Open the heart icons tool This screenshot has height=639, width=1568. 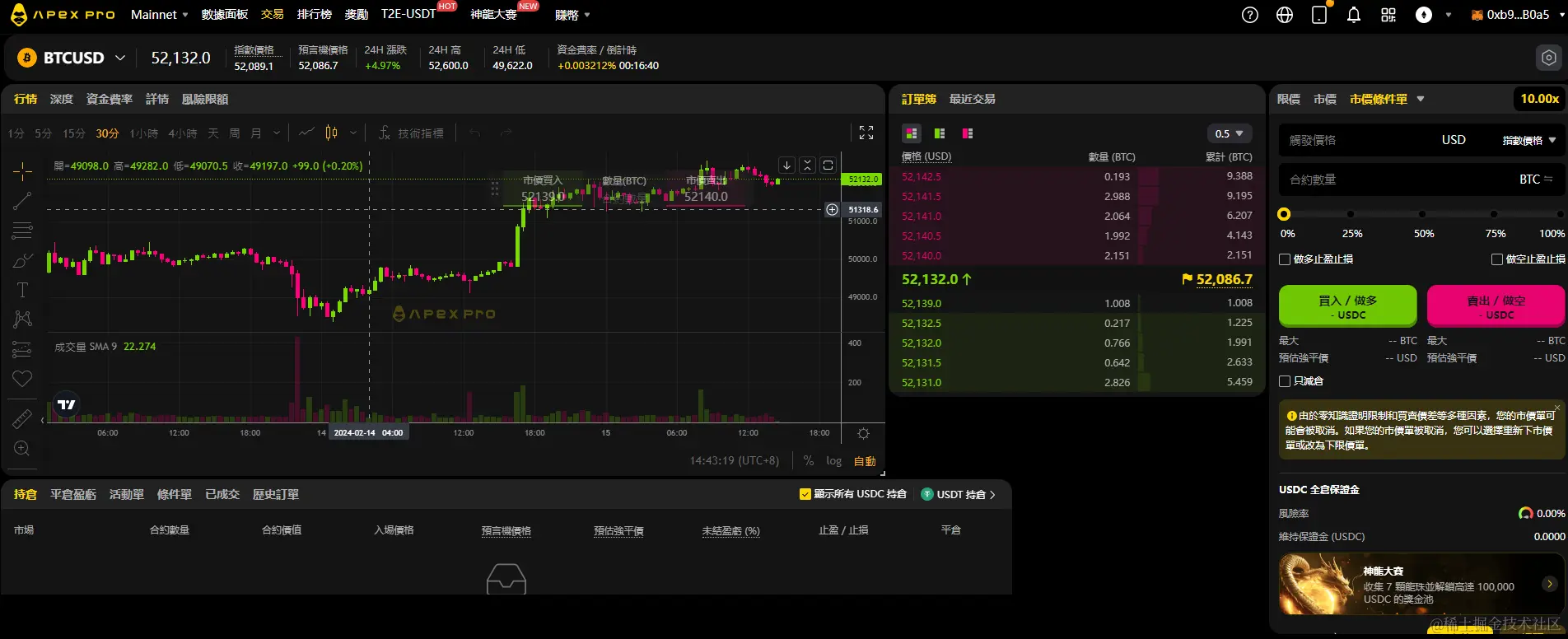pos(22,378)
